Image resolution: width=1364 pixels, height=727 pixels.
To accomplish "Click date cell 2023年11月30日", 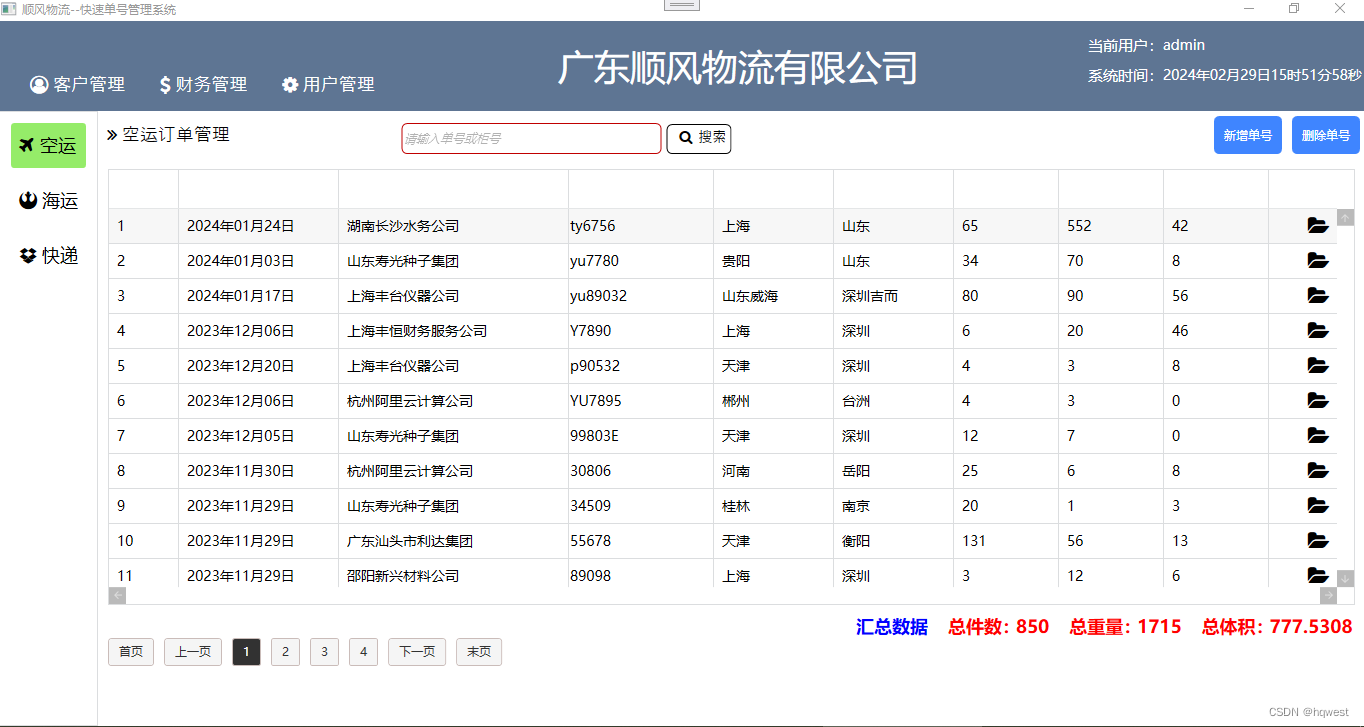I will pyautogui.click(x=241, y=471).
